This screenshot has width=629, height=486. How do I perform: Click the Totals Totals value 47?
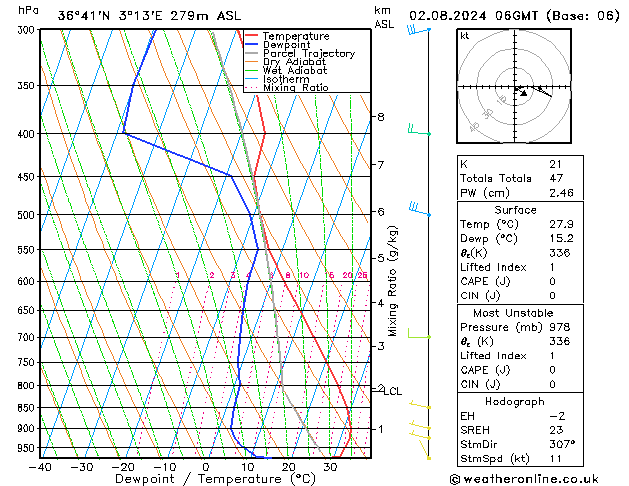[x=556, y=178]
